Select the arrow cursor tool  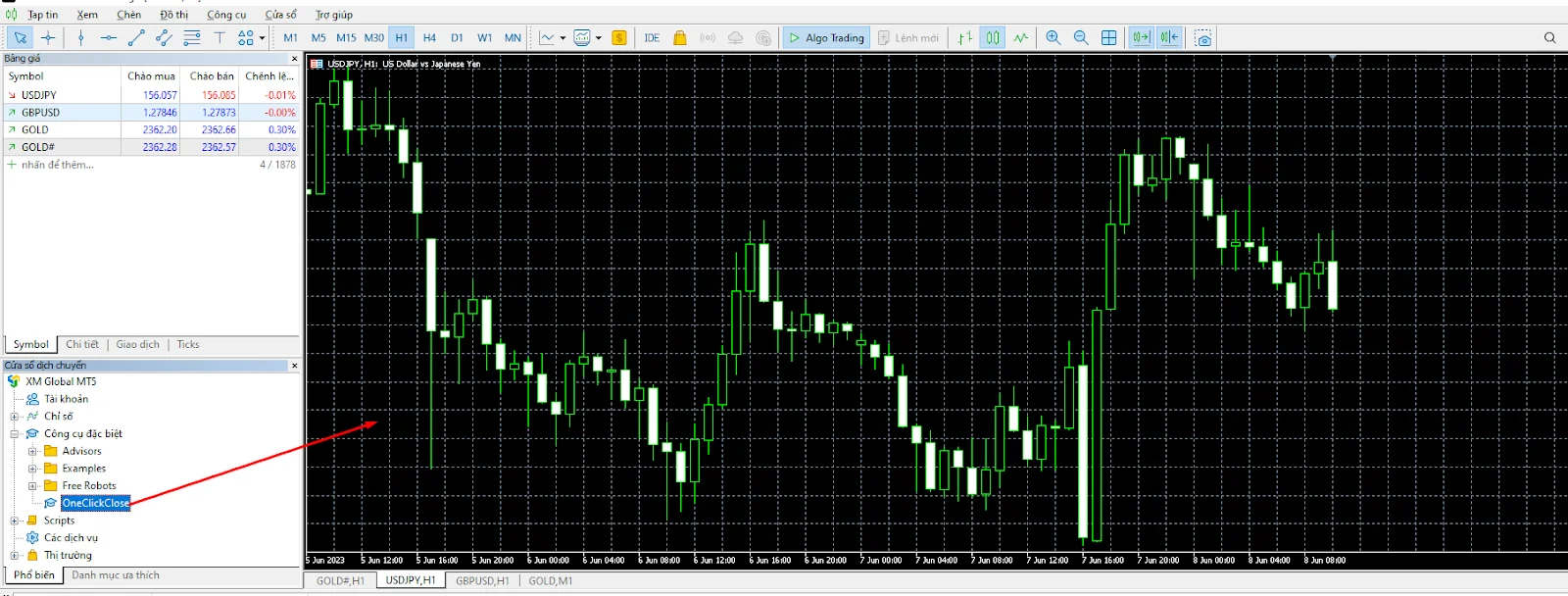20,37
